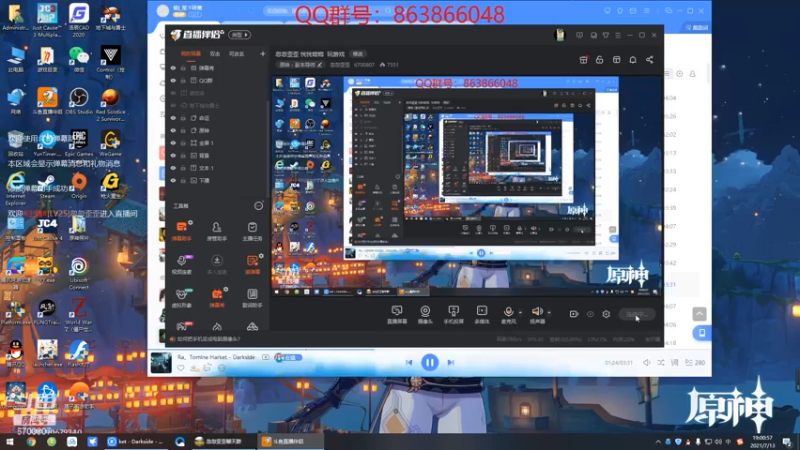800x450 pixels.
Task: Open the mode switch pill beside app logo
Action: [239, 35]
